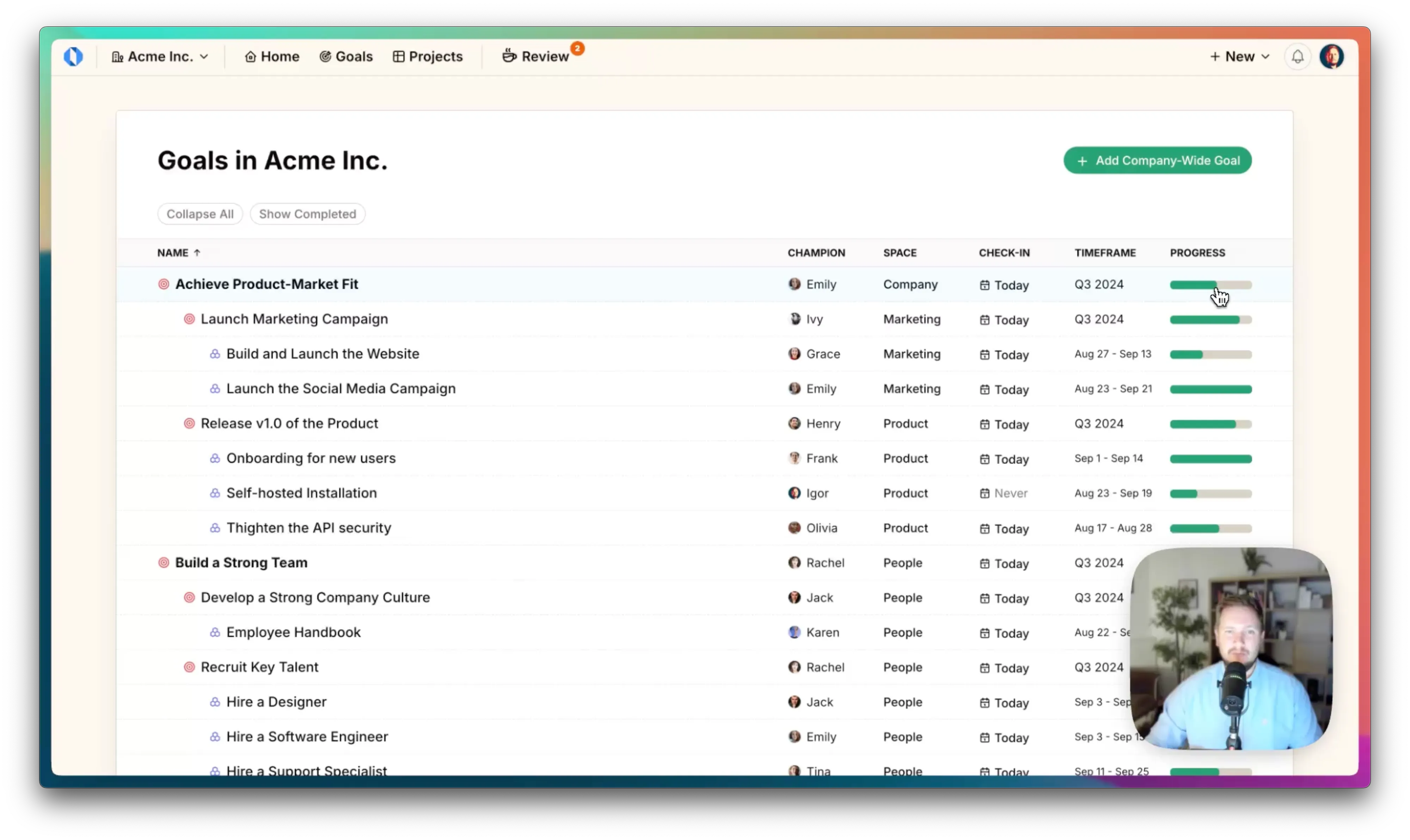This screenshot has height=840, width=1410.
Task: Click project icon next to Self-hosted Installation
Action: (x=215, y=493)
